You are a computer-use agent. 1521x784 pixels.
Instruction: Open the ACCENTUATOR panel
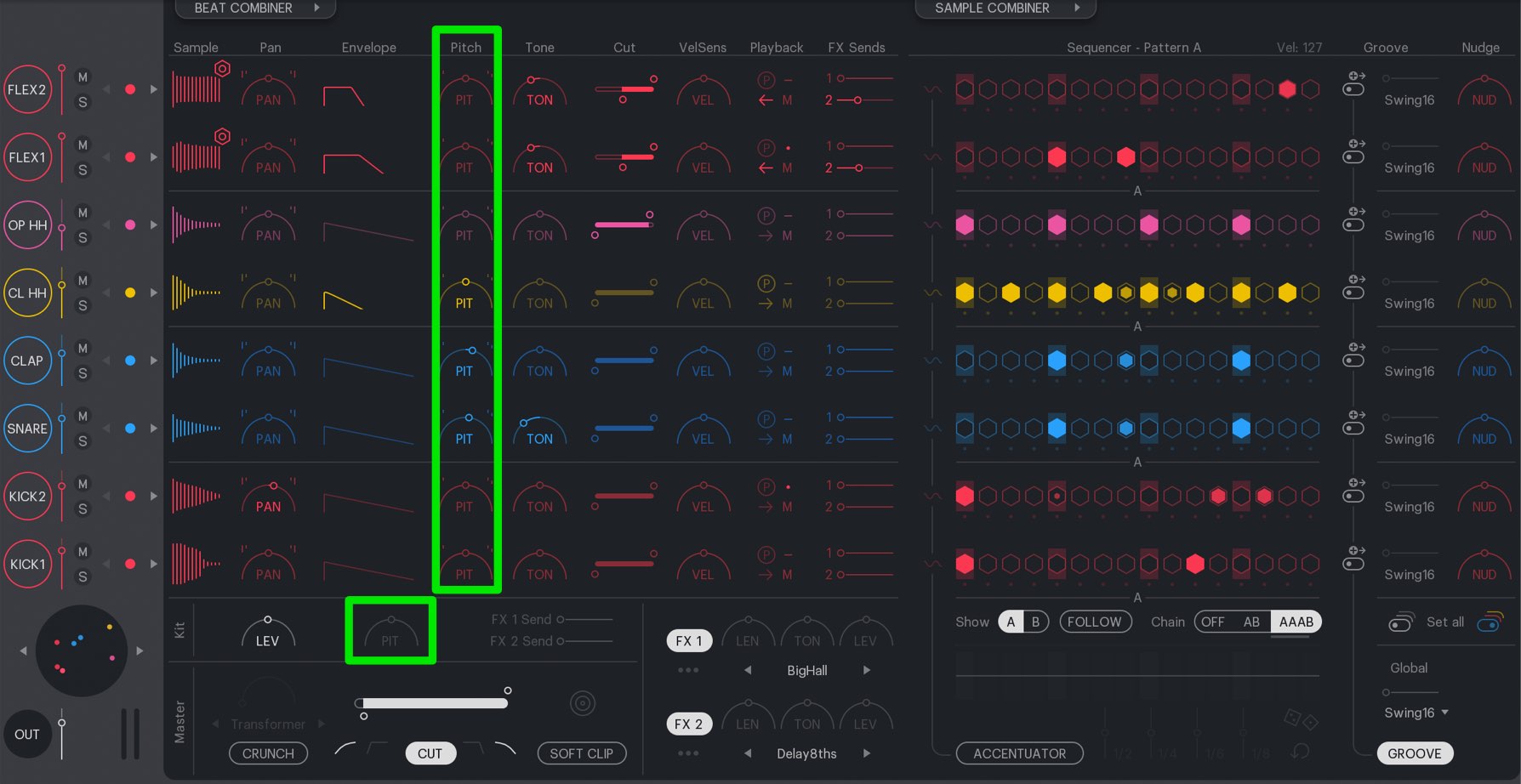point(1020,753)
